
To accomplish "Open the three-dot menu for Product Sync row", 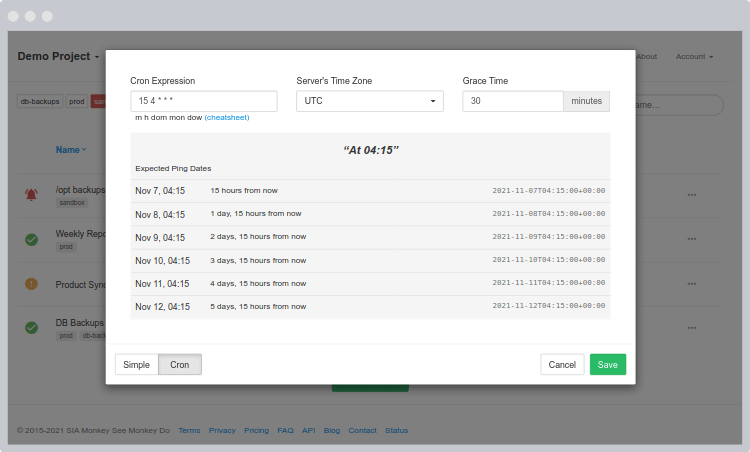I will pos(692,284).
